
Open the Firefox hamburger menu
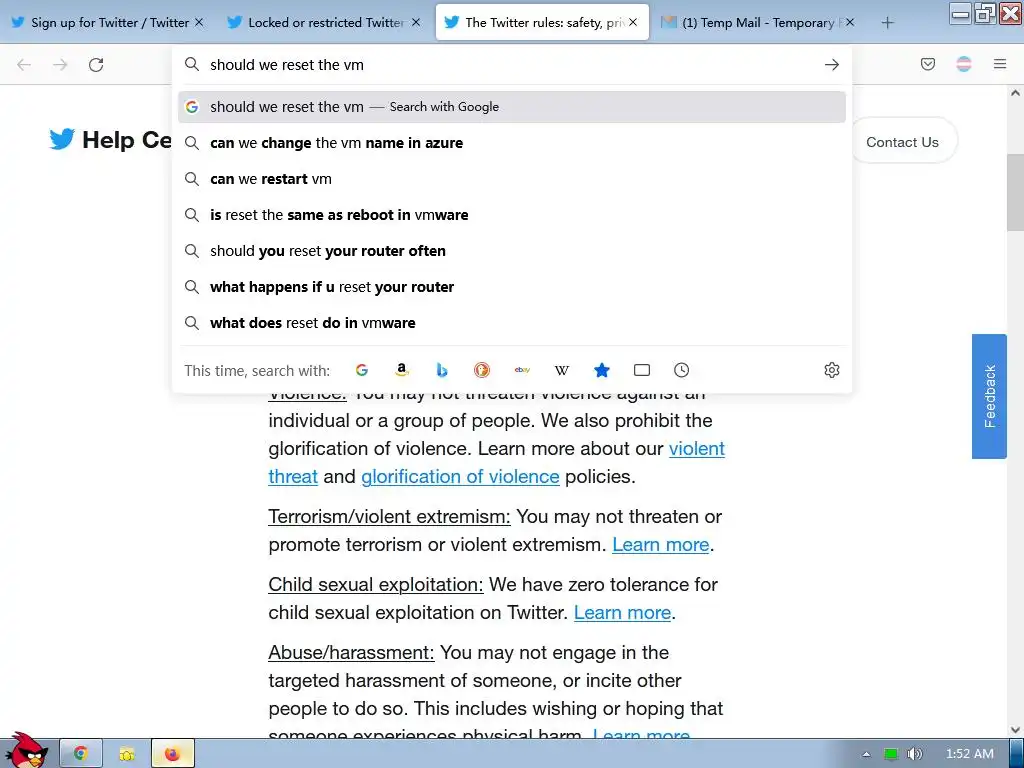pyautogui.click(x=1000, y=64)
